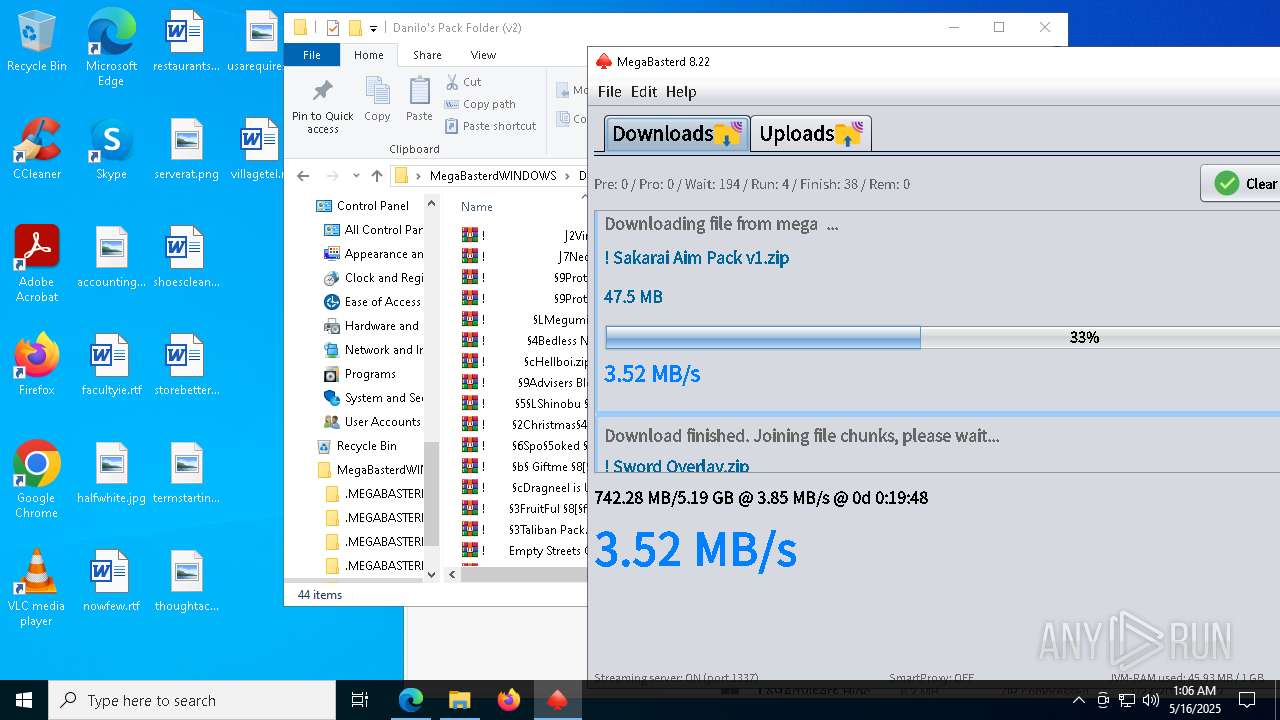Image resolution: width=1280 pixels, height=720 pixels.
Task: Go back in File Explorer navigation
Action: click(303, 176)
